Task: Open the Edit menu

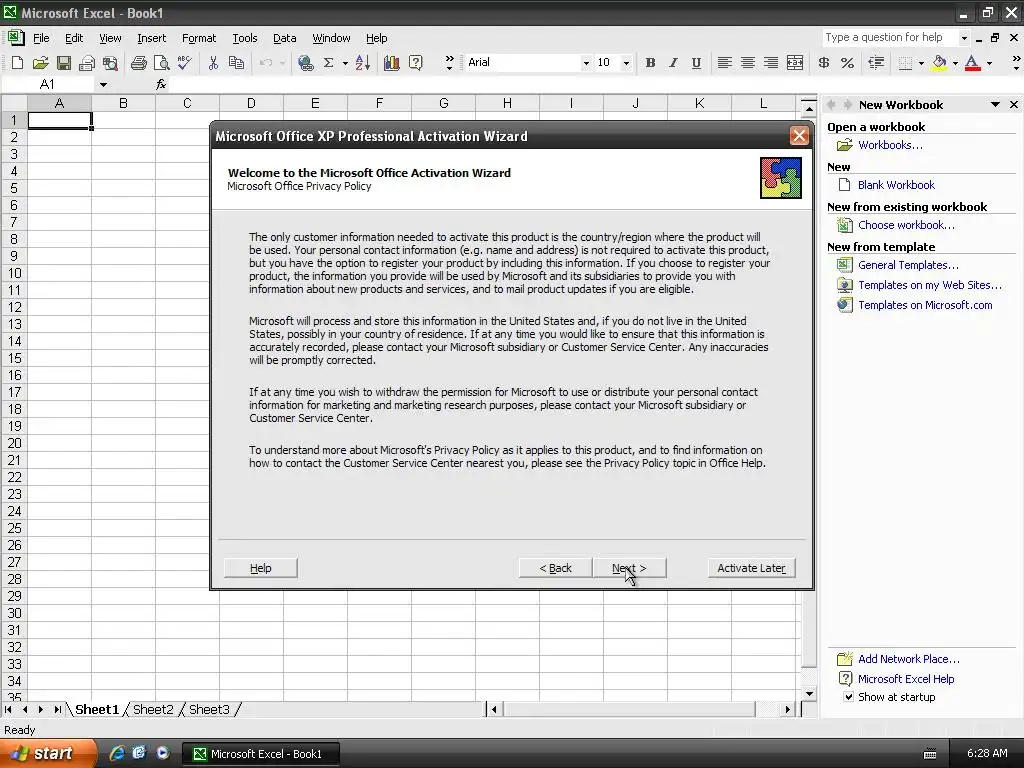Action: [x=74, y=38]
